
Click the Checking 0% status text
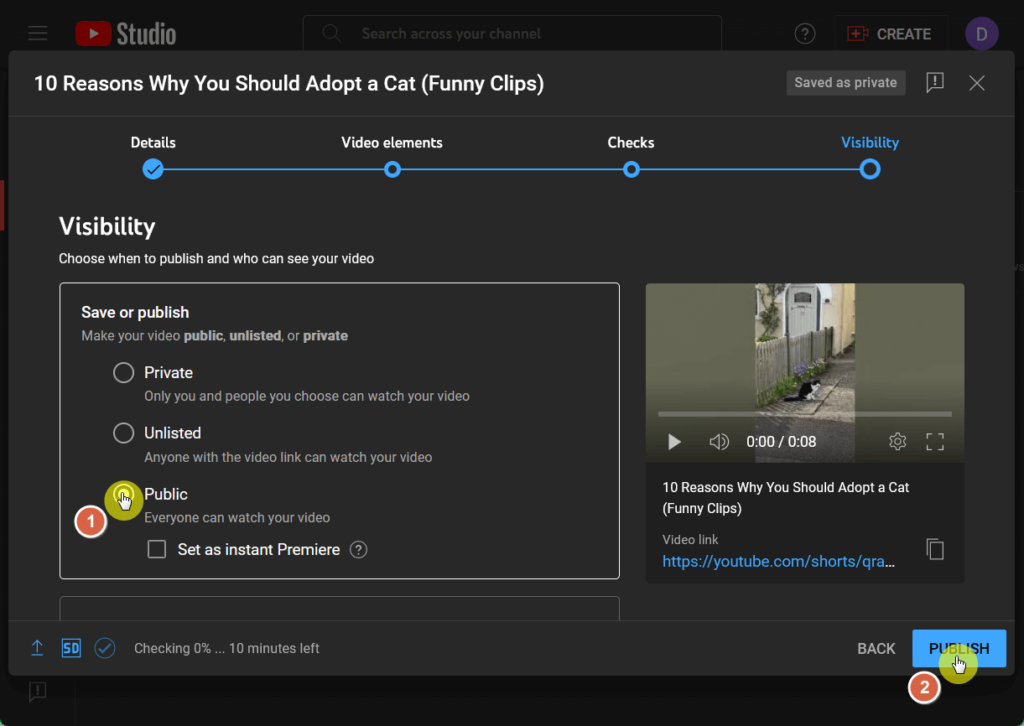pyautogui.click(x=227, y=648)
